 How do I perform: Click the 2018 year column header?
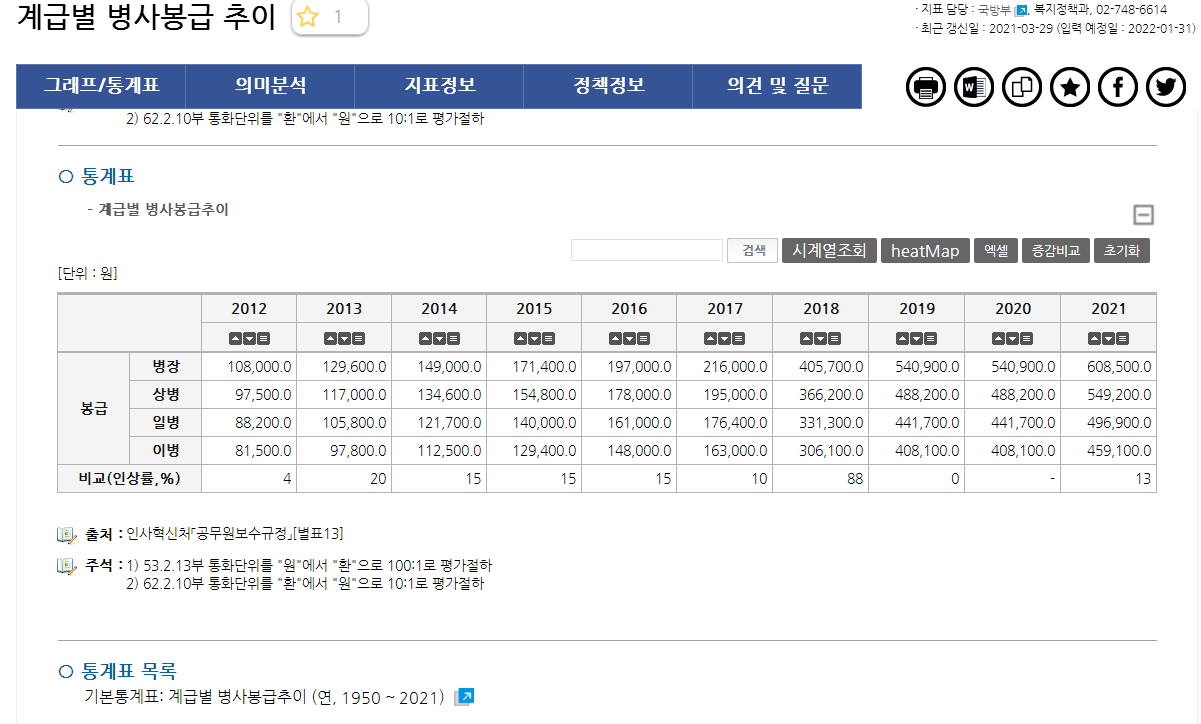[x=821, y=309]
